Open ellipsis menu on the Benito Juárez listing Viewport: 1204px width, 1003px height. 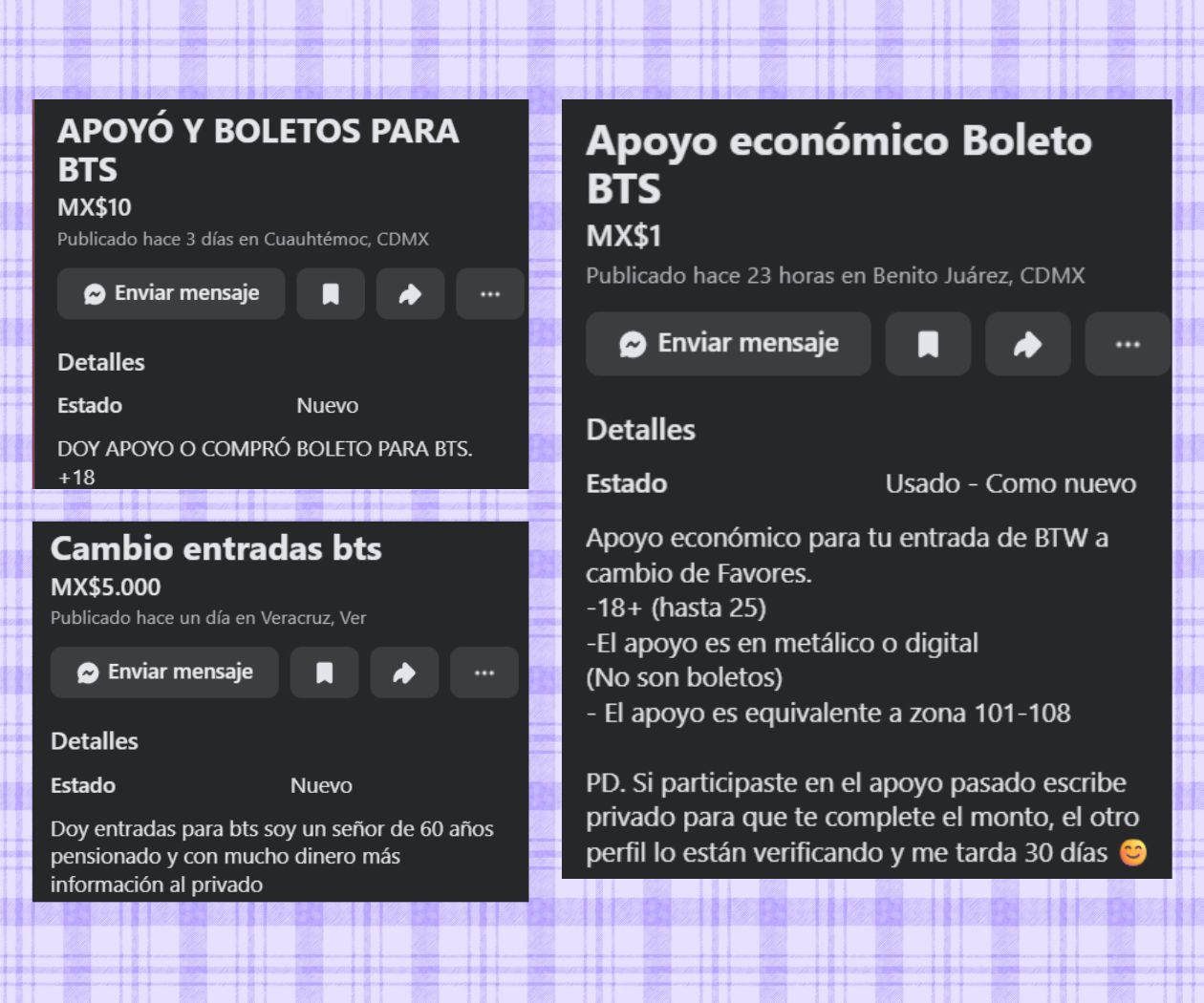point(1127,344)
